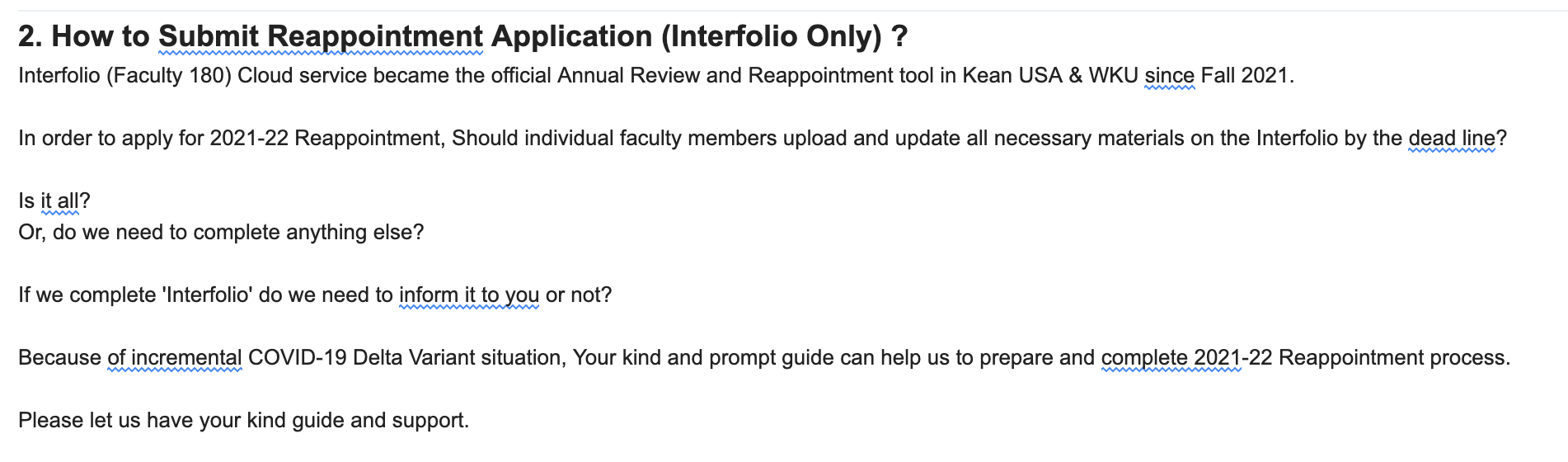Click the text 'Kean USA & WKU'
Screen dimensions: 1568x462
point(1050,76)
